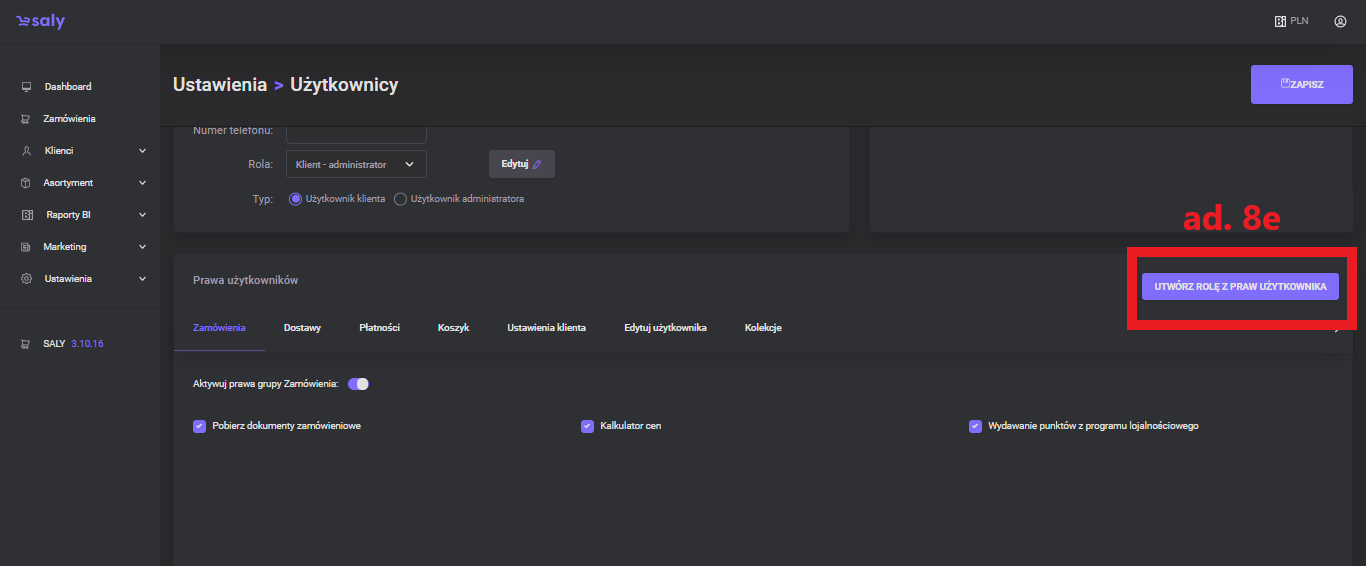Open the user account icon top right

[x=1340, y=21]
